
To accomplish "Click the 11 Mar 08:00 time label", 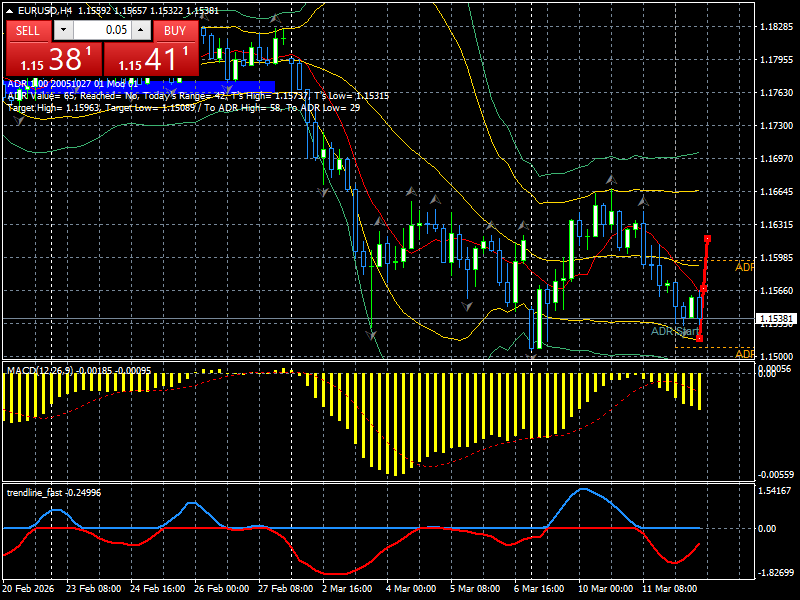I will tap(669, 589).
